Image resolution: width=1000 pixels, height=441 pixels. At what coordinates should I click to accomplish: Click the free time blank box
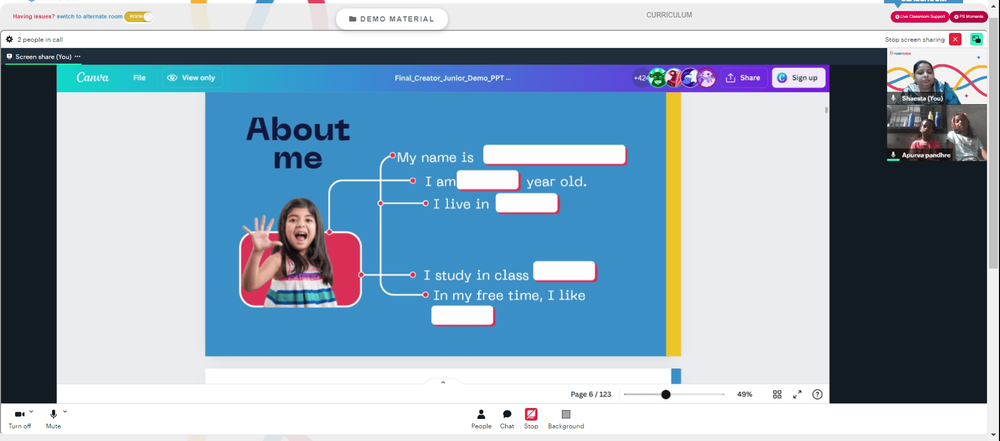click(463, 316)
